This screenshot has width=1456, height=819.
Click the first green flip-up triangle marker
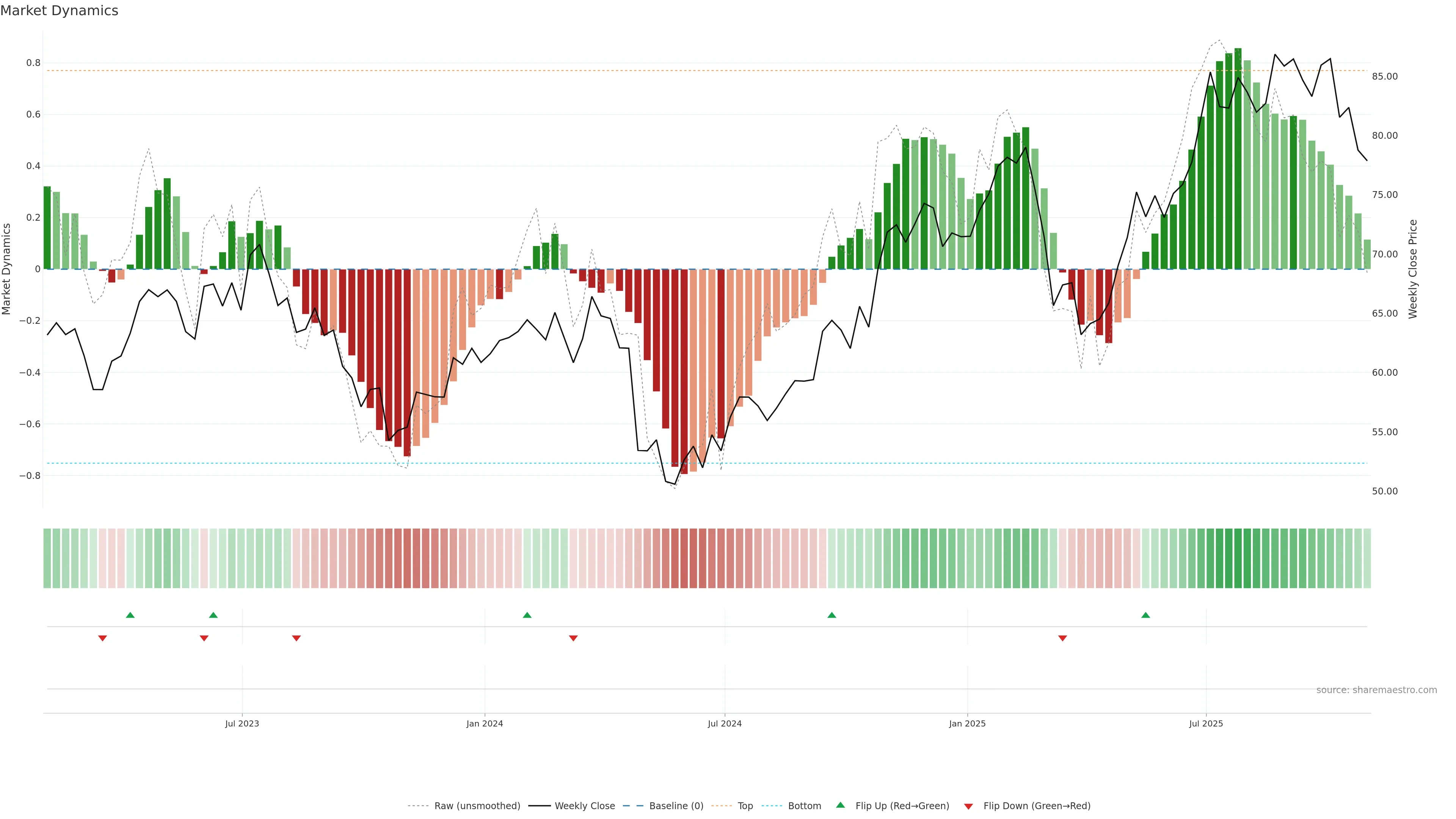[130, 615]
